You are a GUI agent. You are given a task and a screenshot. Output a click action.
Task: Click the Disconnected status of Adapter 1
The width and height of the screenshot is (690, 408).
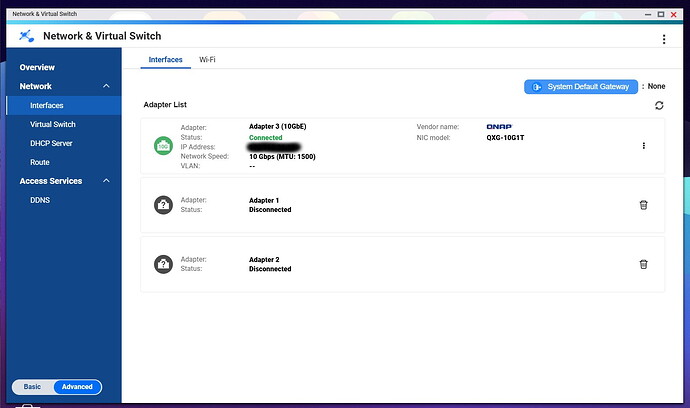pyautogui.click(x=270, y=210)
